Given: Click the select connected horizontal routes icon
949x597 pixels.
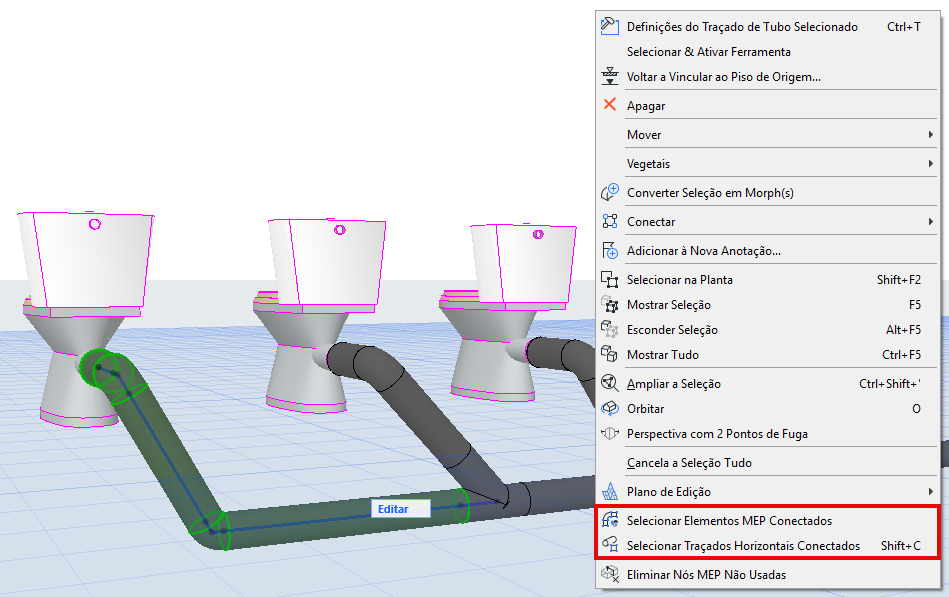Looking at the screenshot, I should click(609, 545).
